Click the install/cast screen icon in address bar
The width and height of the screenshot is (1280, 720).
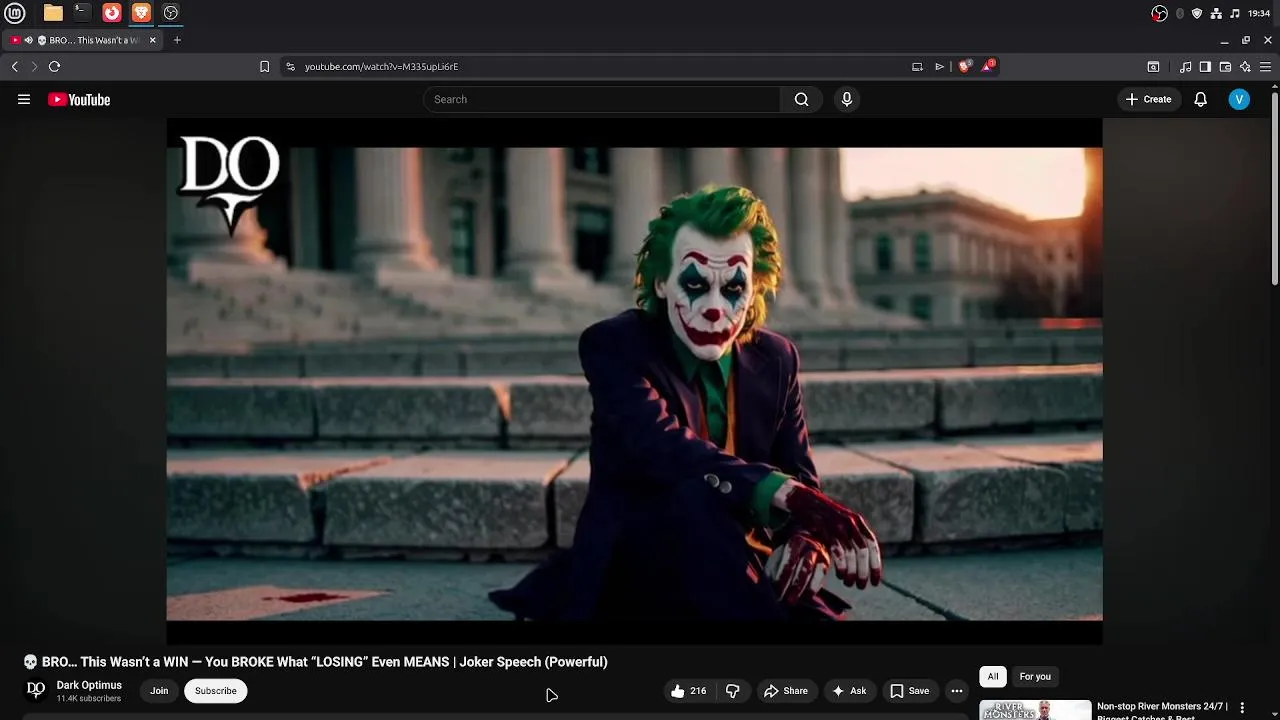click(x=917, y=66)
